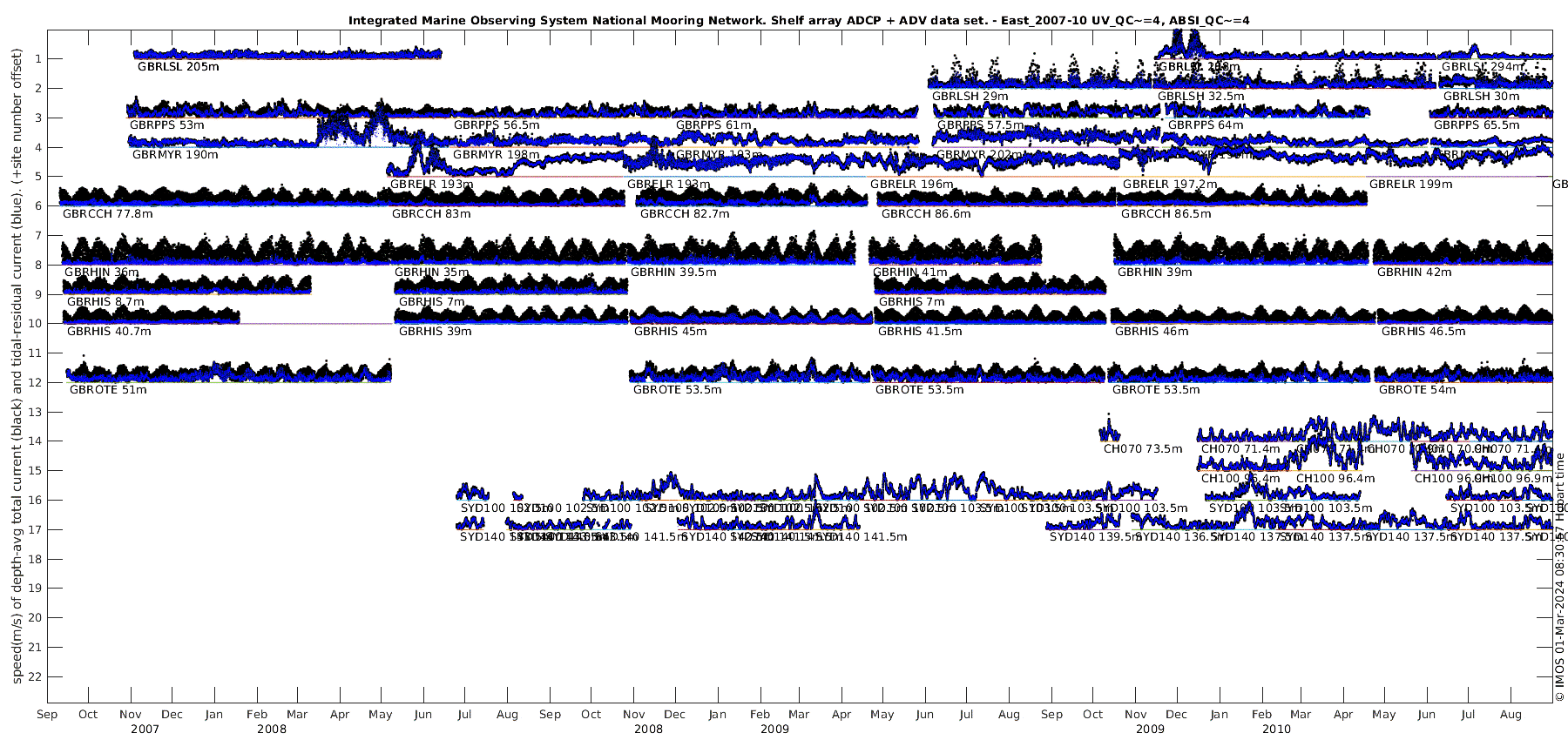Click the 'GBRHIS 40.7m' label
This screenshot has width=1568, height=740.
[109, 332]
